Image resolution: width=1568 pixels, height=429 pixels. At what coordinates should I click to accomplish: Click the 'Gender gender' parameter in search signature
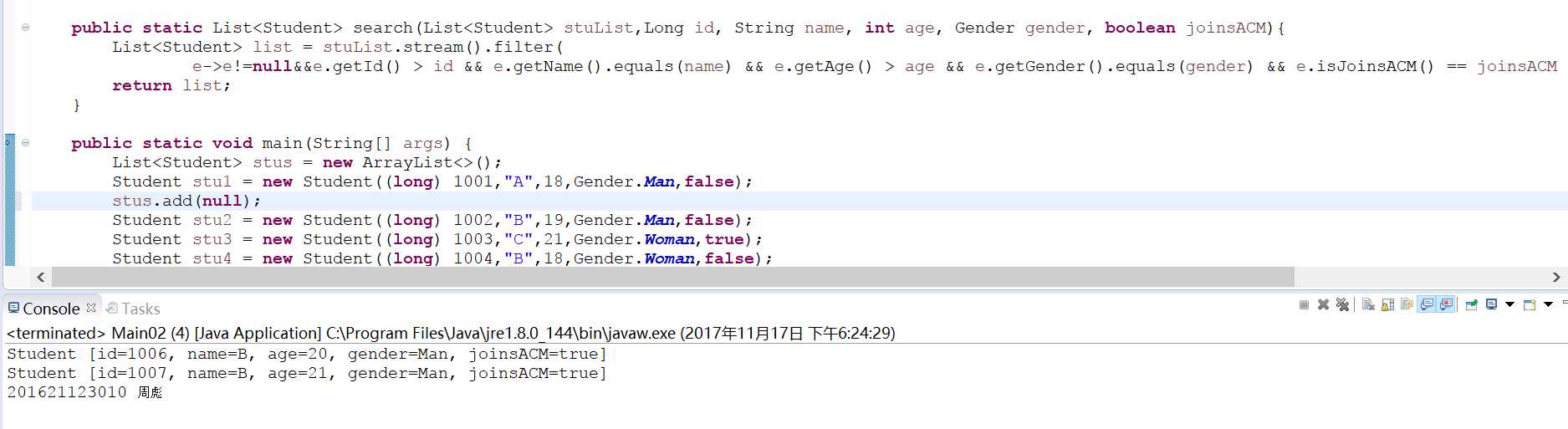pos(1021,28)
